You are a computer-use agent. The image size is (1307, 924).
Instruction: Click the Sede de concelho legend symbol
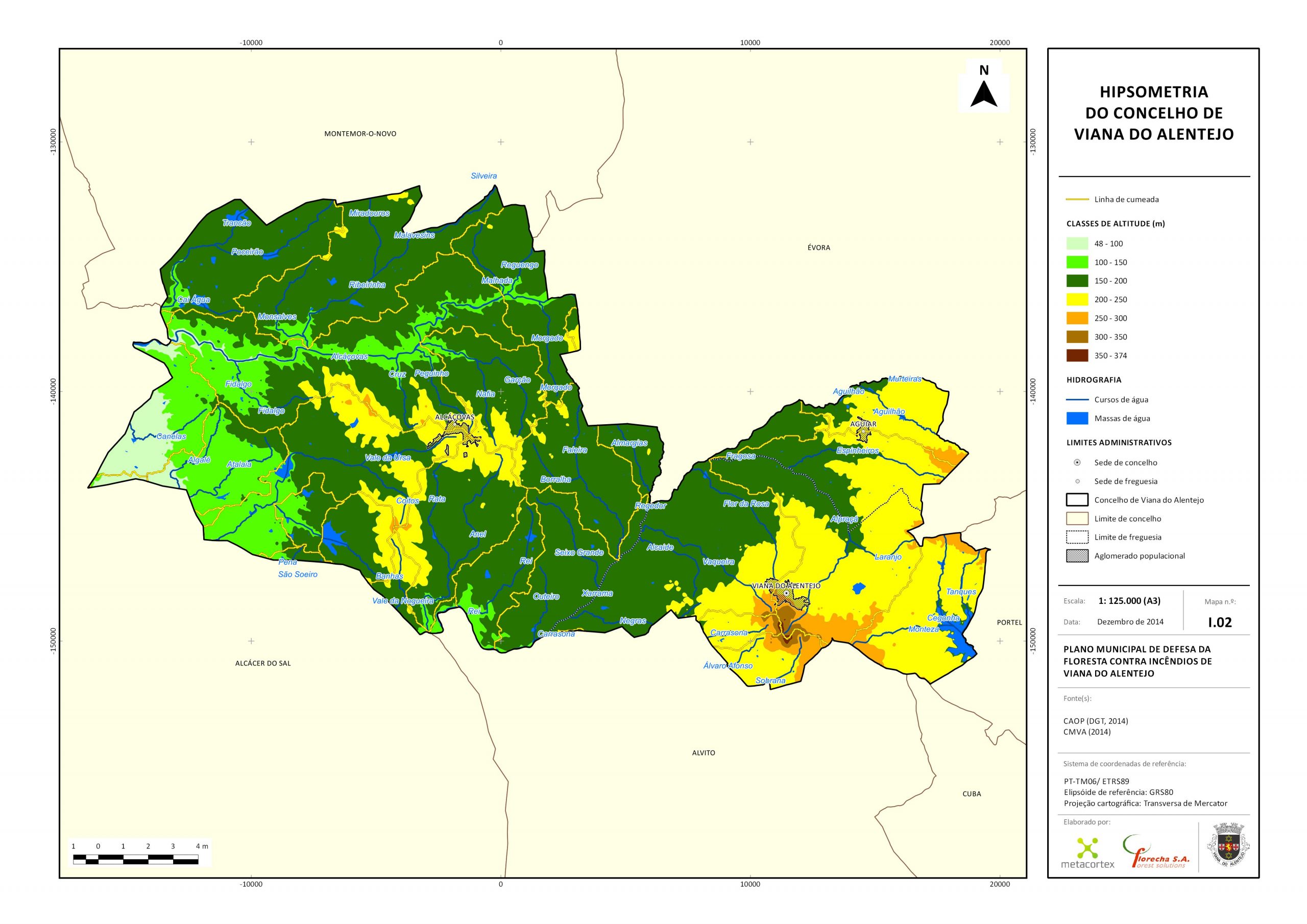click(1077, 463)
